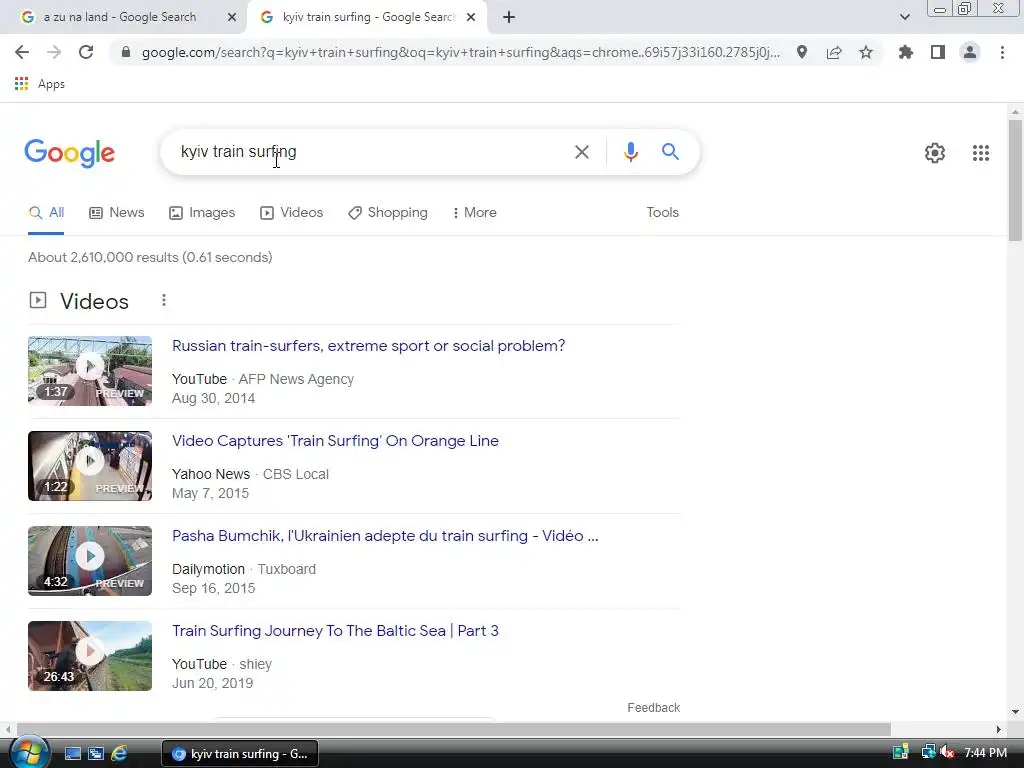Viewport: 1024px width, 768px height.
Task: Open the Extensions puzzle icon
Action: (x=905, y=52)
